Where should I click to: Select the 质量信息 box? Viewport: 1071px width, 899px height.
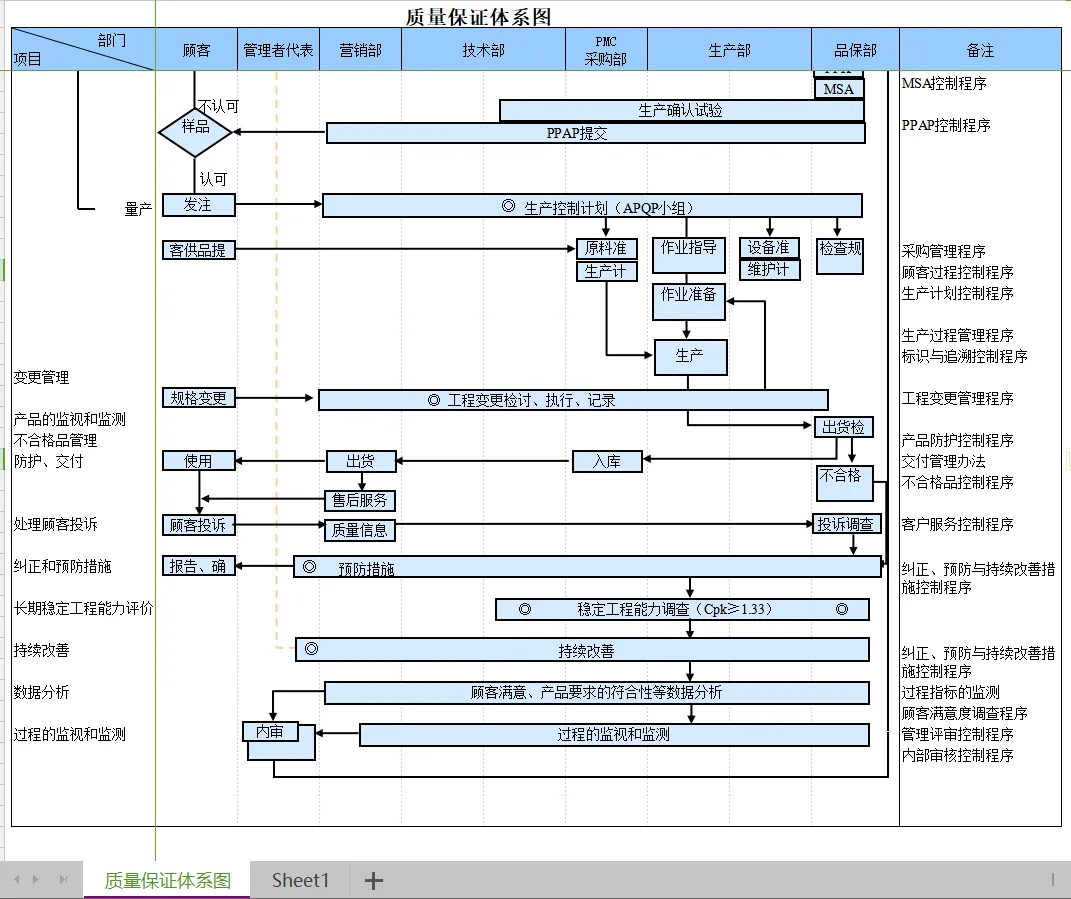coord(360,530)
